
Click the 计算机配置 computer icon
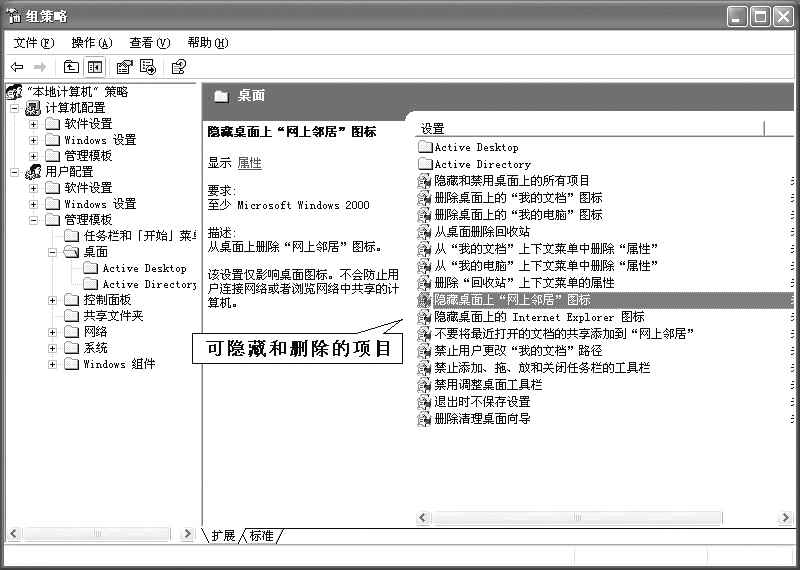click(x=33, y=108)
